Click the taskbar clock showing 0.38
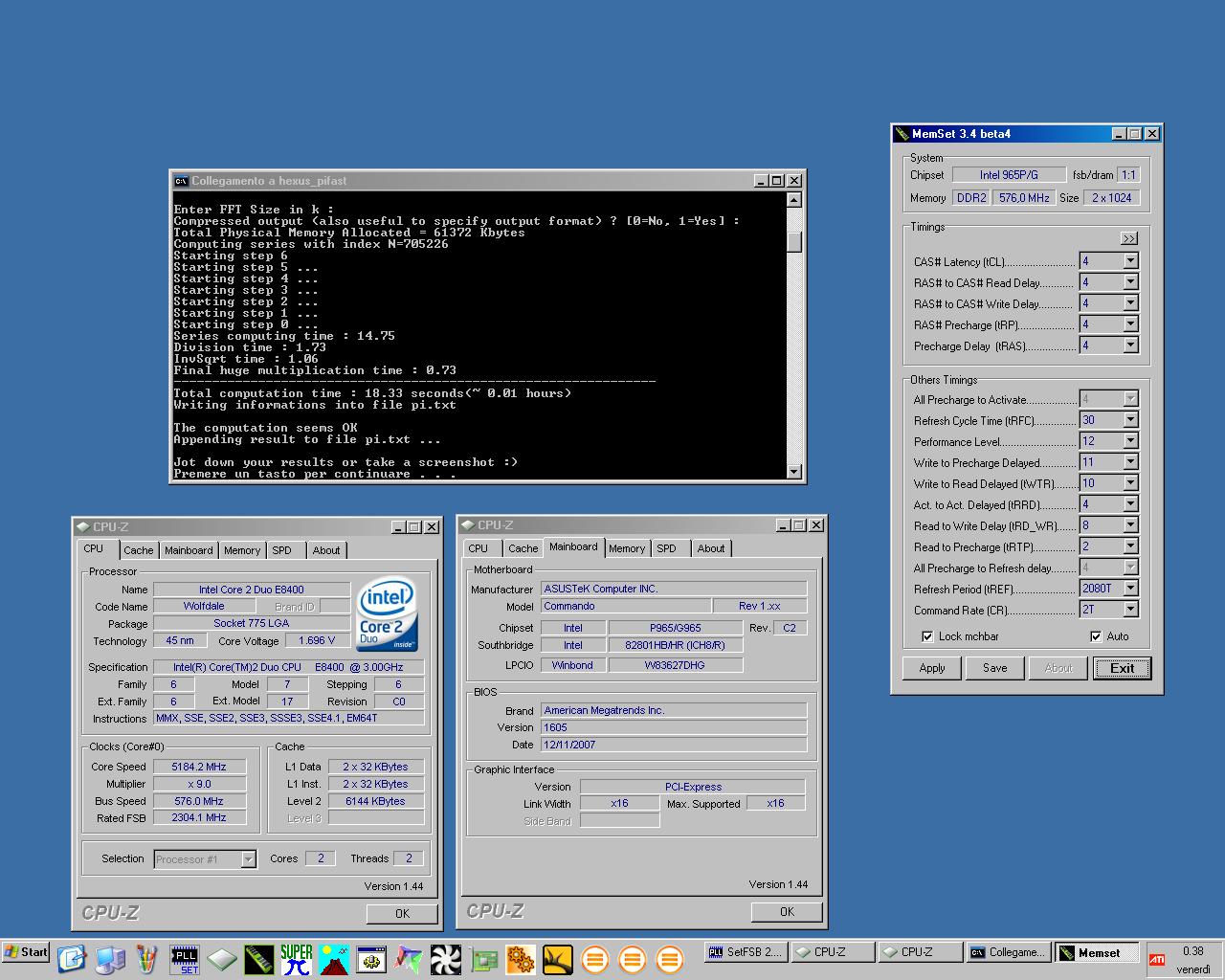Screen dimensions: 1225x980 point(1192,951)
